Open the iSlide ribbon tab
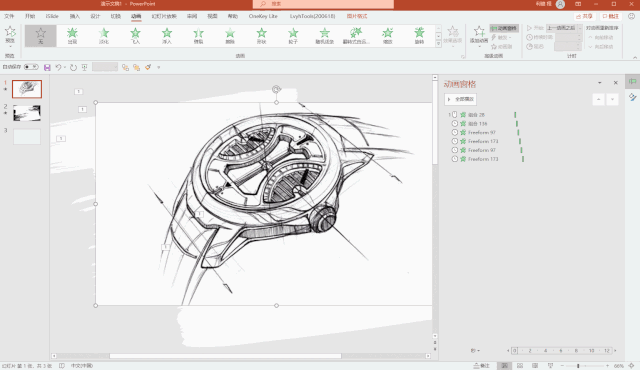The width and height of the screenshot is (640, 370). [x=52, y=16]
